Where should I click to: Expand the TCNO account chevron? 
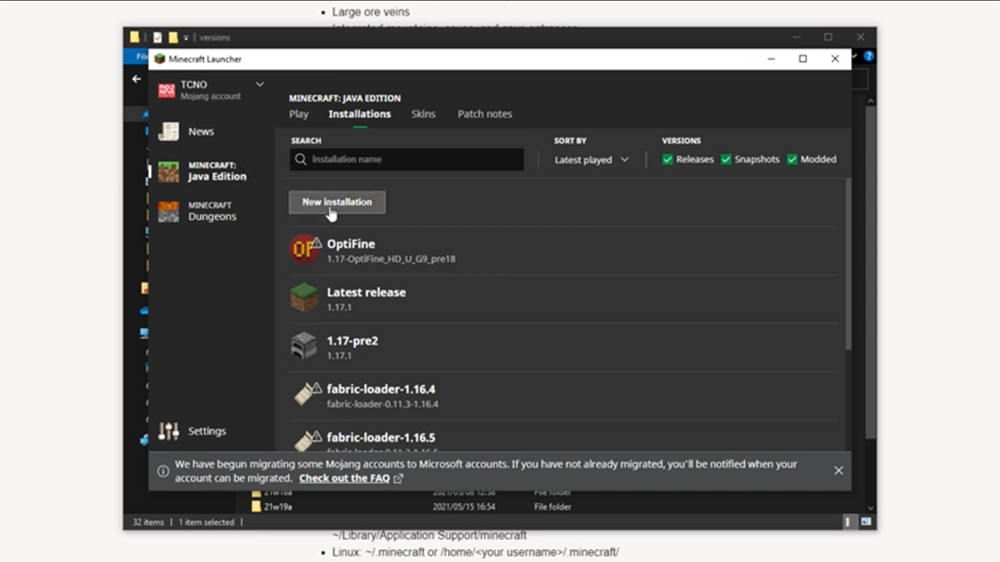click(x=260, y=84)
